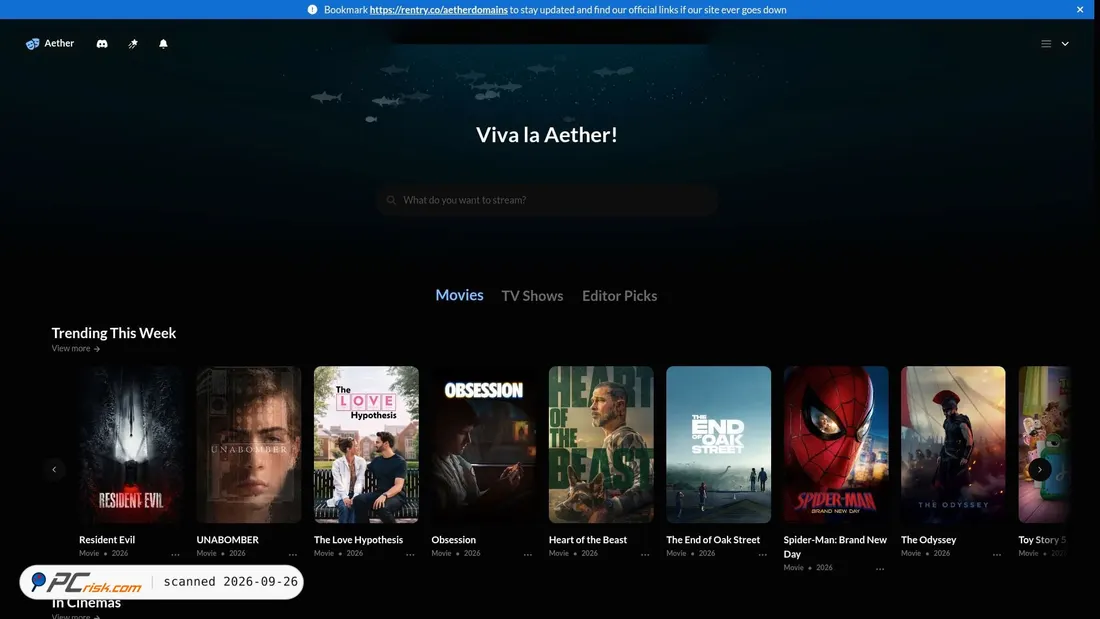Click the shooting star icon in the header

[133, 44]
